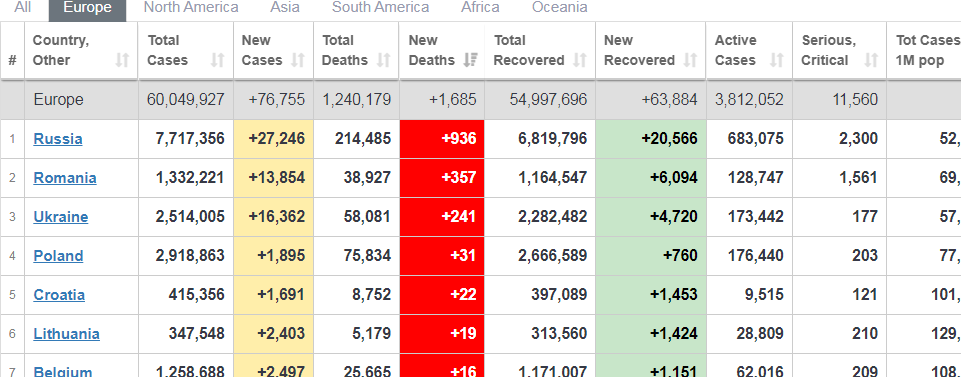This screenshot has height=377, width=961.
Task: Select Lithuania new deaths cell +19
Action: pyautogui.click(x=442, y=335)
